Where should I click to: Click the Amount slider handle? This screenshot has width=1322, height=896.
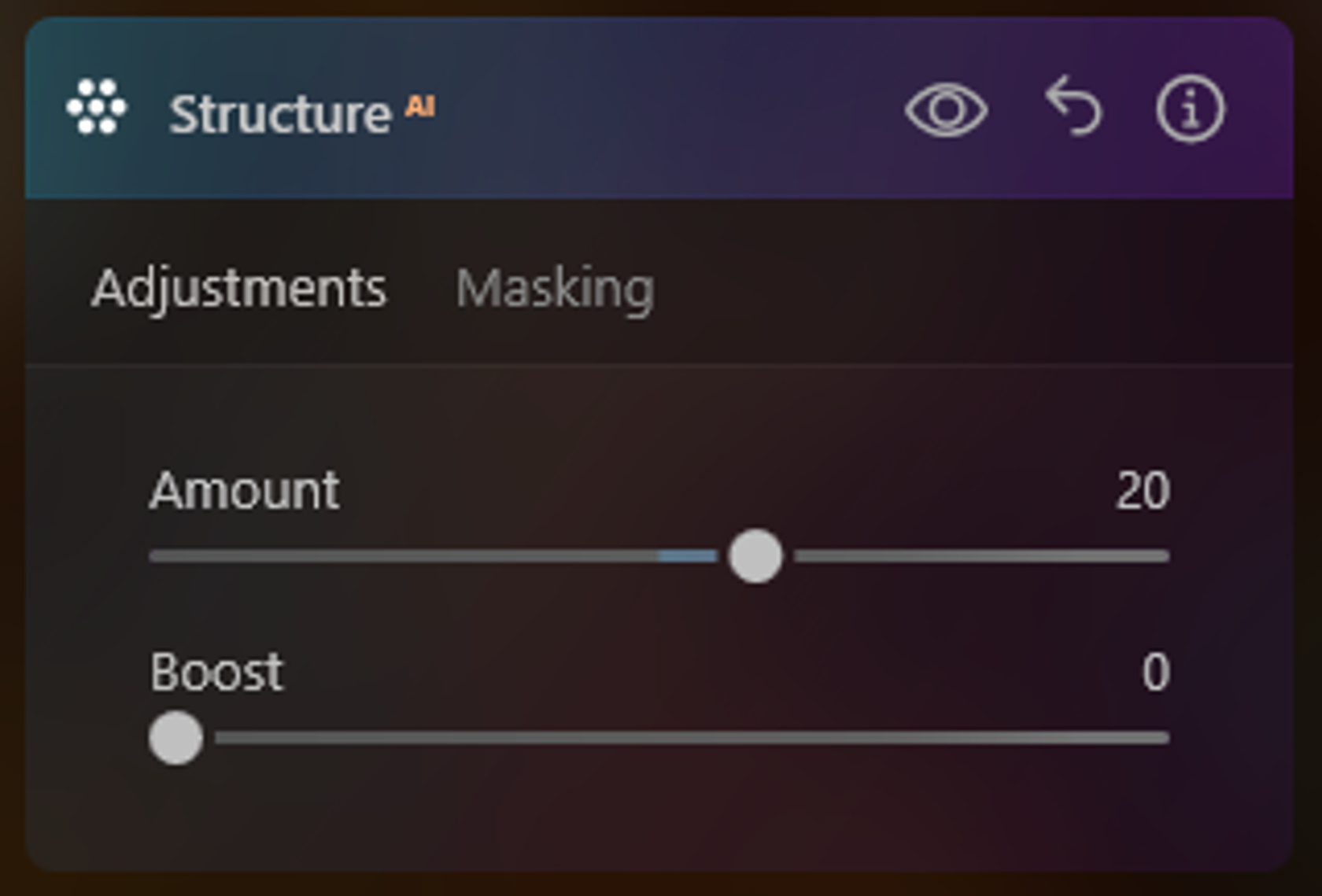[755, 556]
